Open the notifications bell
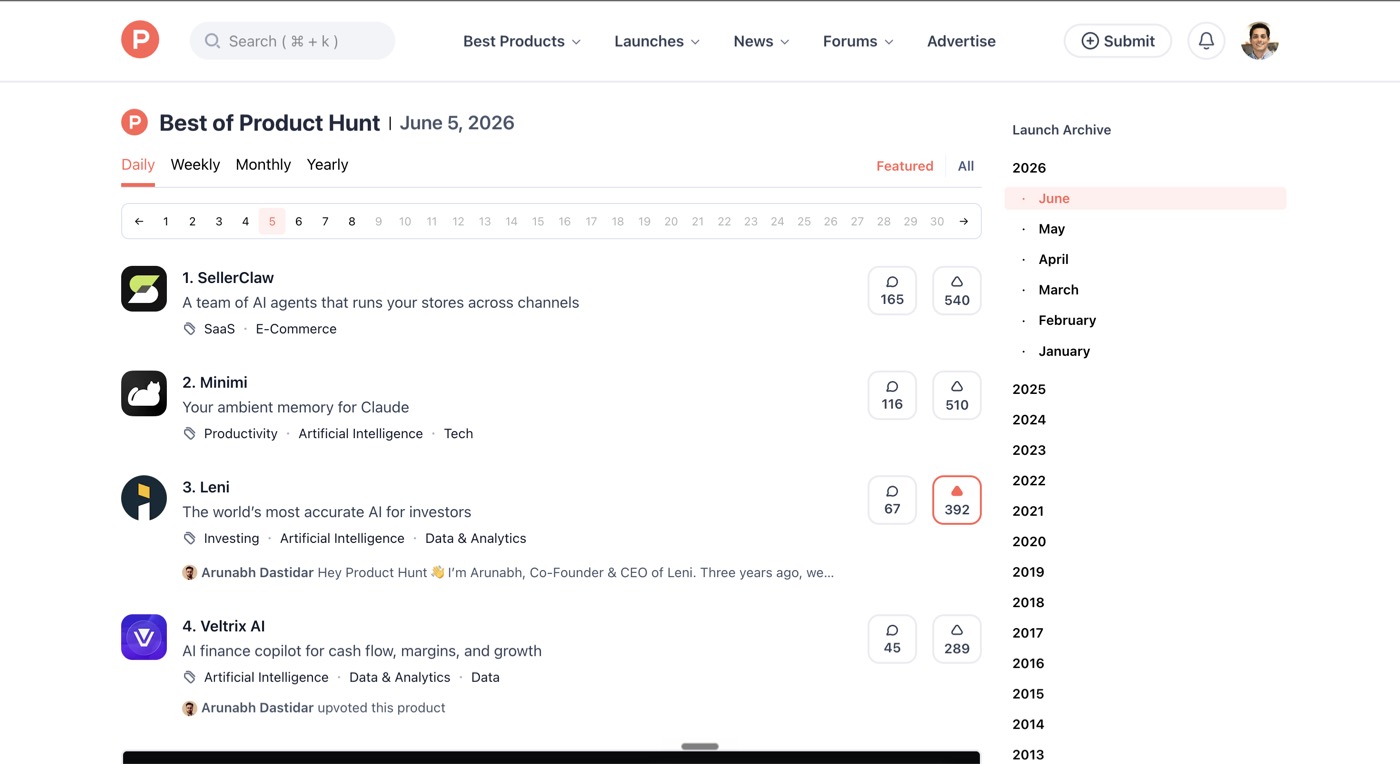This screenshot has width=1400, height=764. click(x=1206, y=41)
